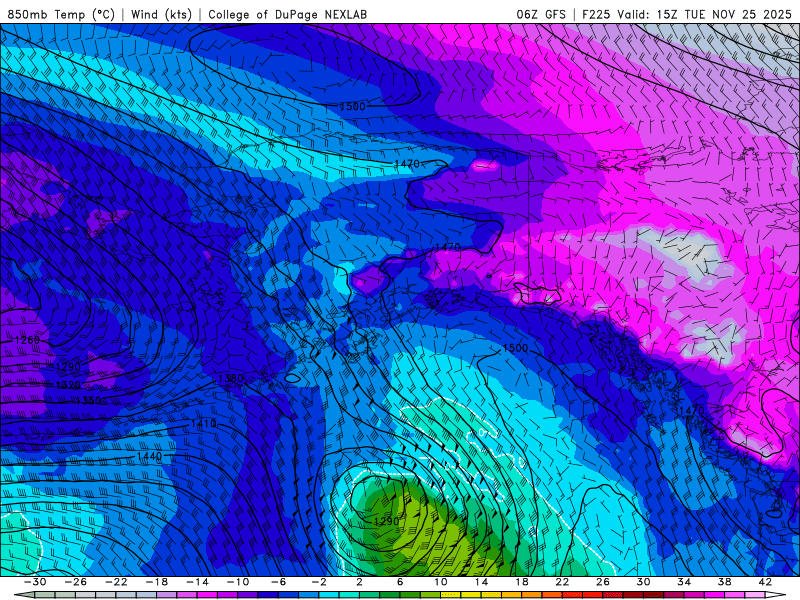Click the '-22' colorbar scale label
The width and height of the screenshot is (800, 600).
point(116,582)
